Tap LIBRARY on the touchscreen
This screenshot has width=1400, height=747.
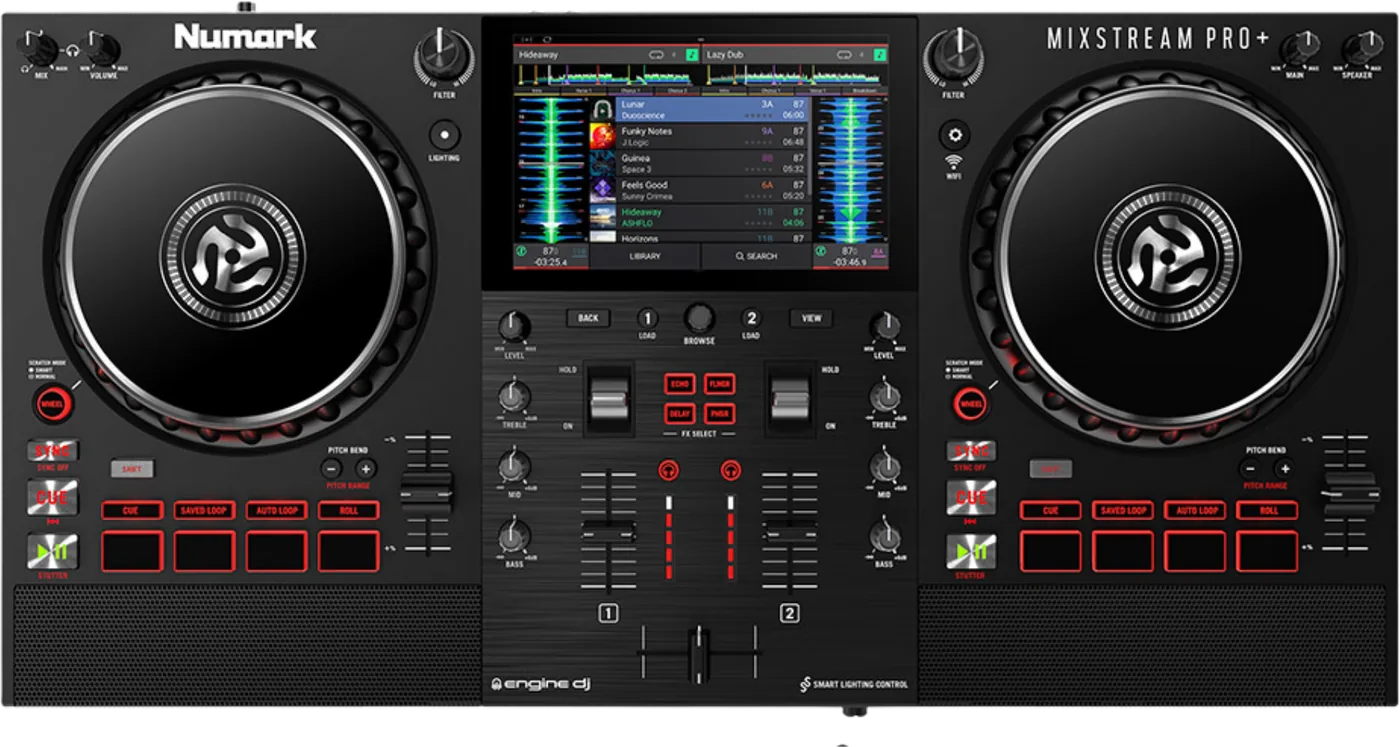coord(645,256)
